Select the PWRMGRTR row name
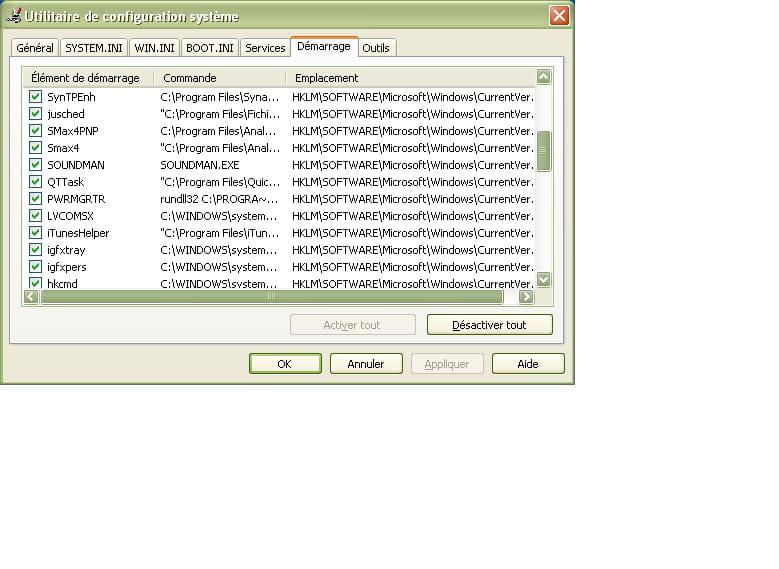This screenshot has width=779, height=569. 76,199
